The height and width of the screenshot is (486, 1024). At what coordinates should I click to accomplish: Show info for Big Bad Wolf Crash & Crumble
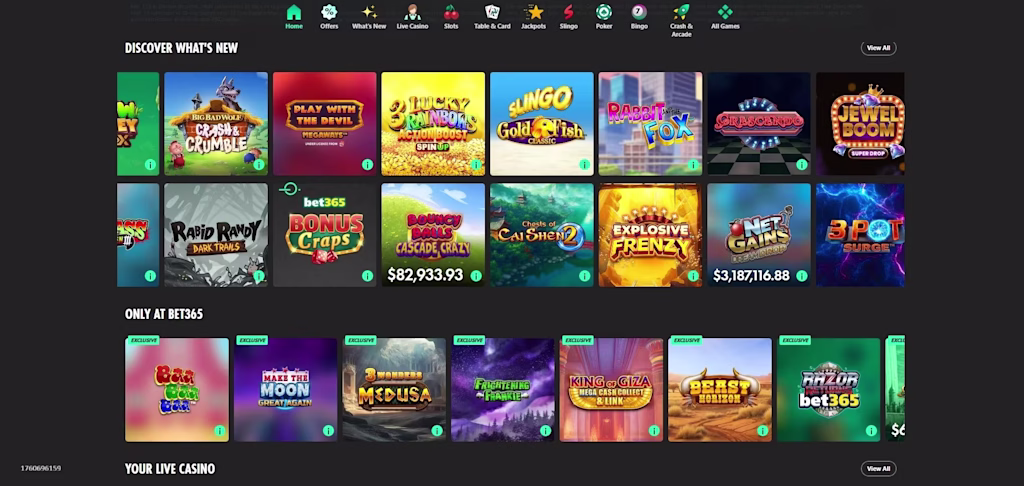[x=259, y=165]
